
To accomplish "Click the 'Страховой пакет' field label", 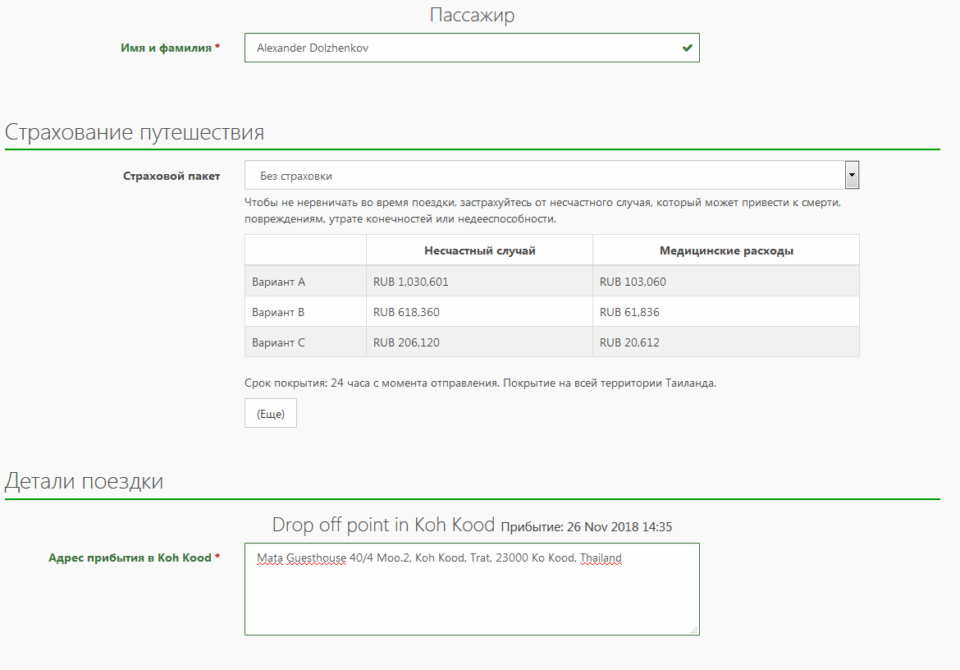I will [x=171, y=176].
